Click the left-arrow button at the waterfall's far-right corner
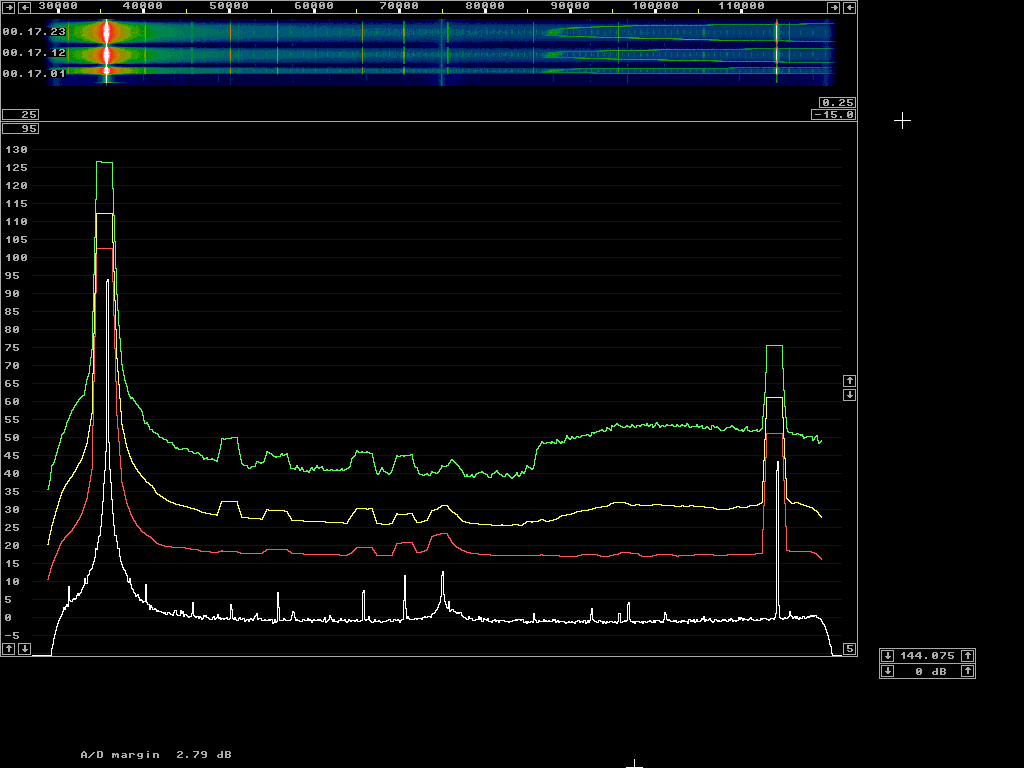1024x768 pixels. click(849, 7)
